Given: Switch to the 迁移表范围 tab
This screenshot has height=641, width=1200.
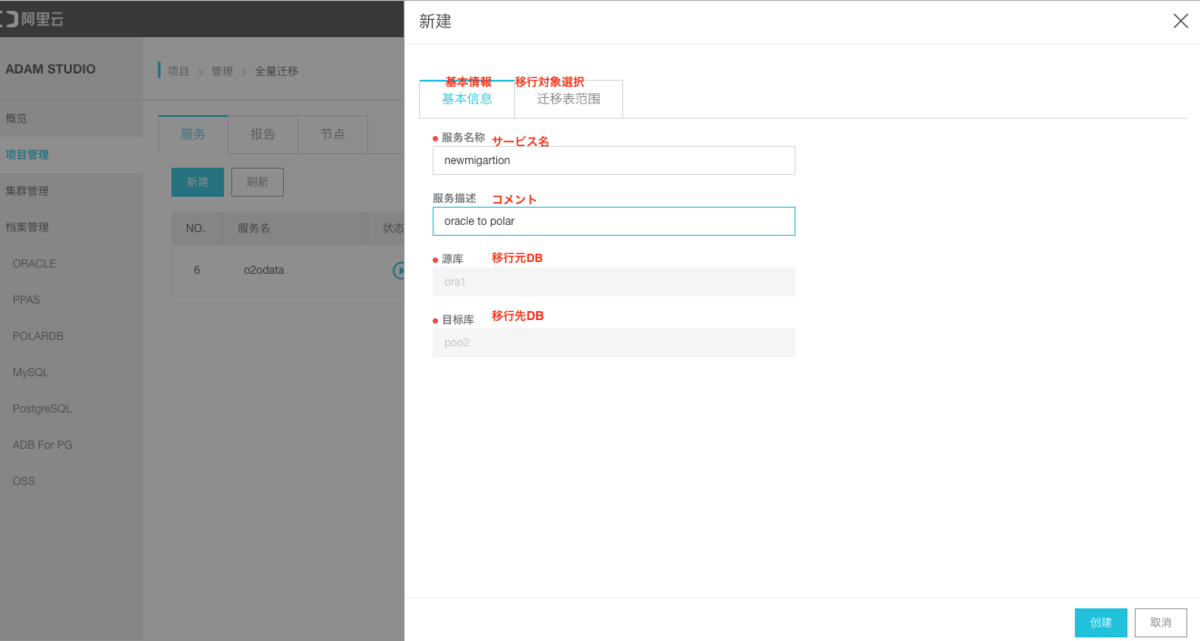Looking at the screenshot, I should click(x=569, y=99).
